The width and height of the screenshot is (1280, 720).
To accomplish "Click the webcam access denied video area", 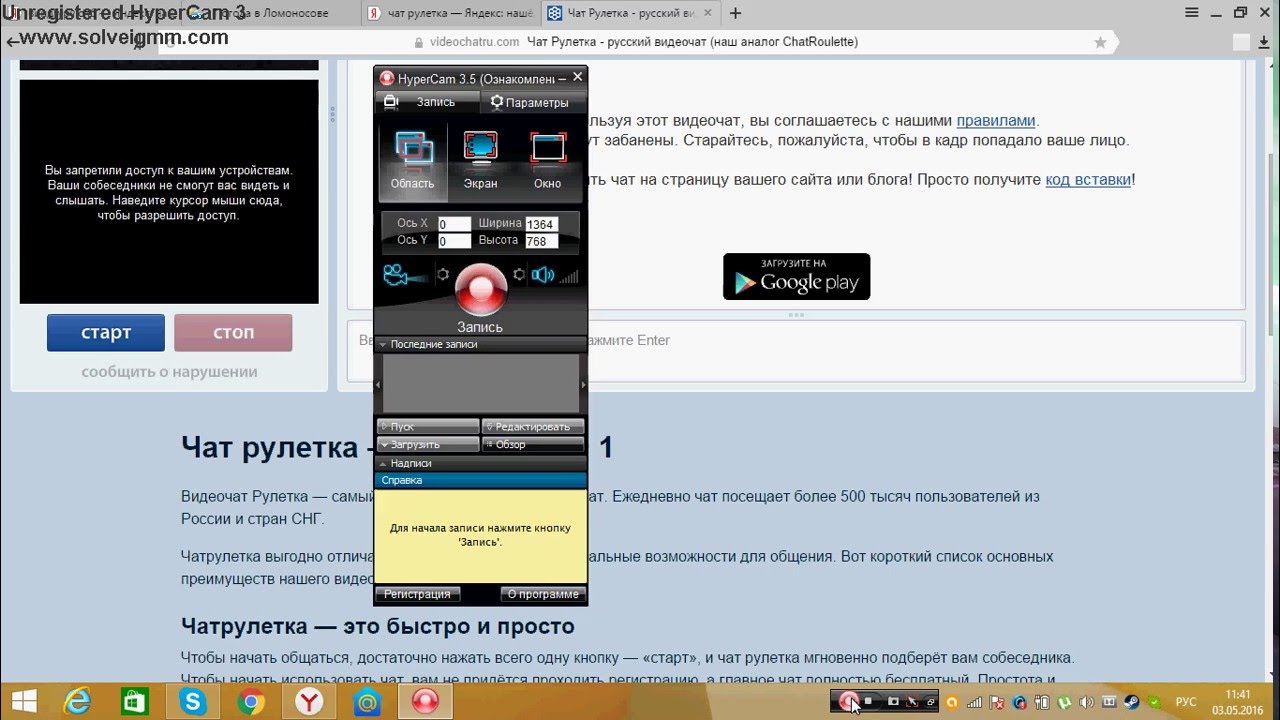I will point(169,192).
